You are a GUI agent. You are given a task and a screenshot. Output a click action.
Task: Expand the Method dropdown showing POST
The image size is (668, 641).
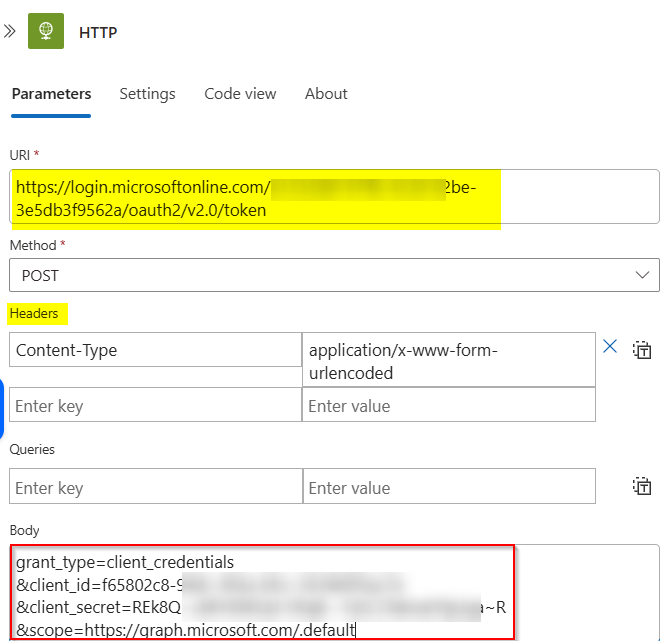coord(334,275)
